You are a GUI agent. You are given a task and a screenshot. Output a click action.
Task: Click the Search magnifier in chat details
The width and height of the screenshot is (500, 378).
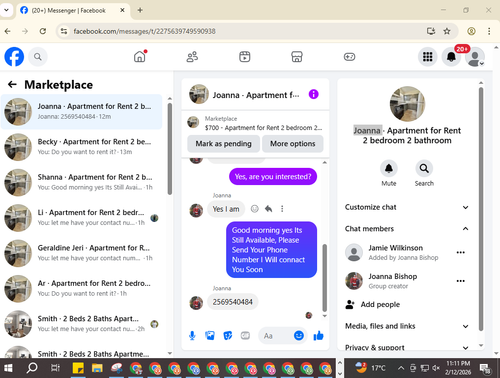pos(424,168)
